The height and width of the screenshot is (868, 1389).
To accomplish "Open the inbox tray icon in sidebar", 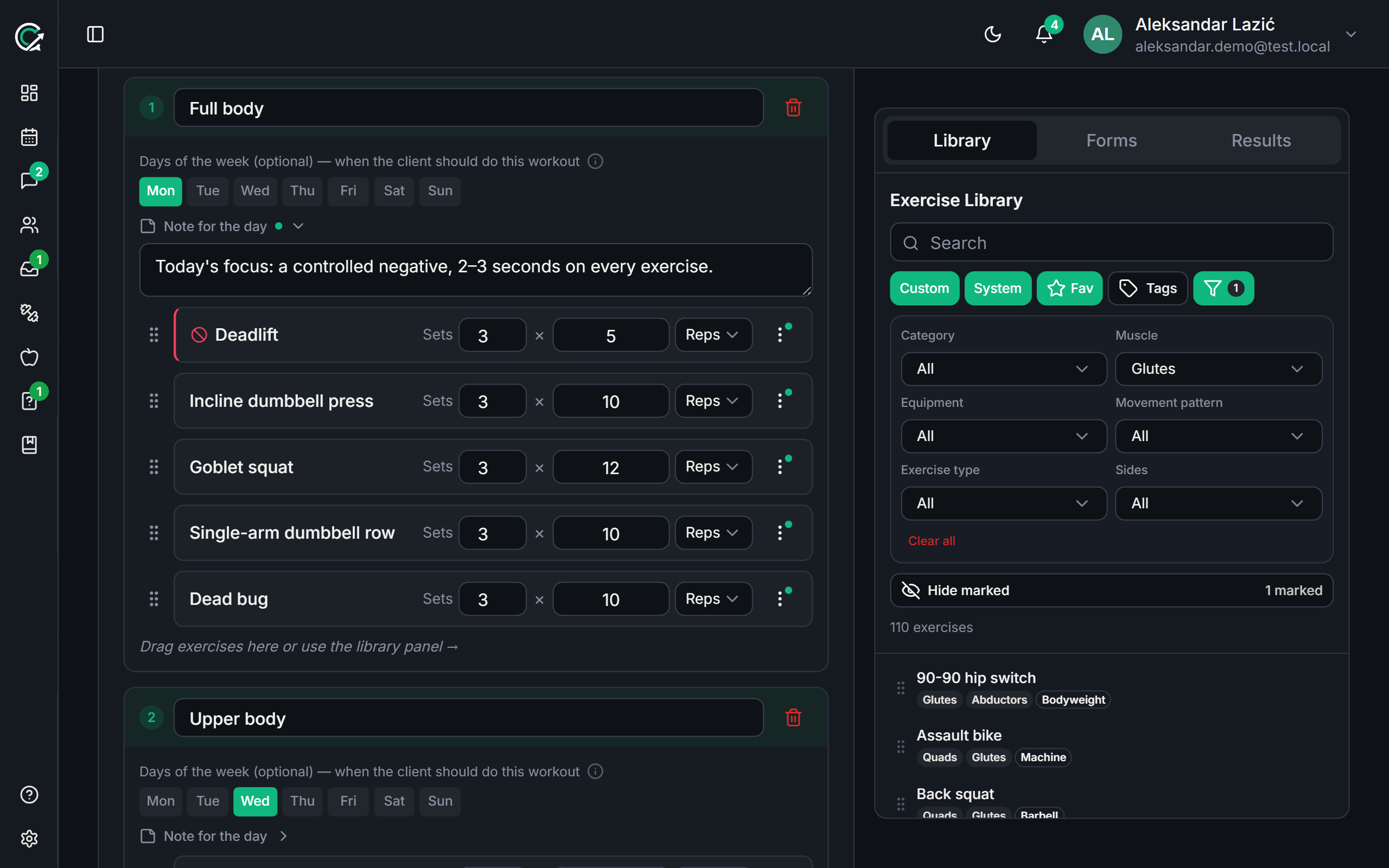I will click(x=29, y=269).
